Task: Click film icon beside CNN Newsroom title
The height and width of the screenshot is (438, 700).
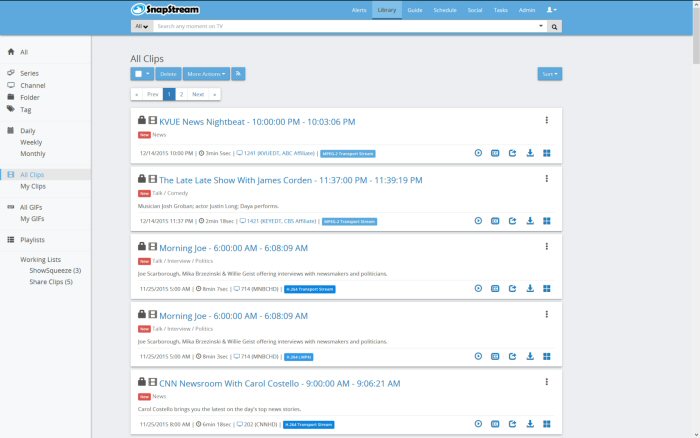Action: point(153,382)
